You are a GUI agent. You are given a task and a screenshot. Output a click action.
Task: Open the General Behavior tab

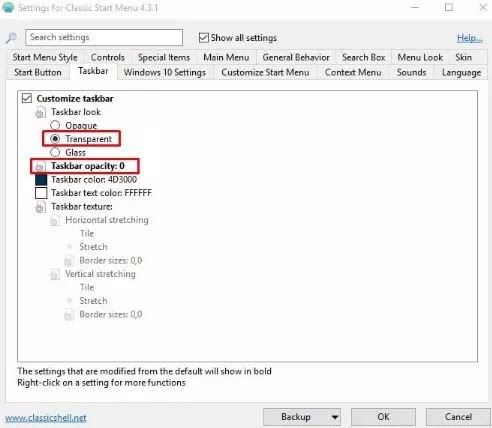296,57
